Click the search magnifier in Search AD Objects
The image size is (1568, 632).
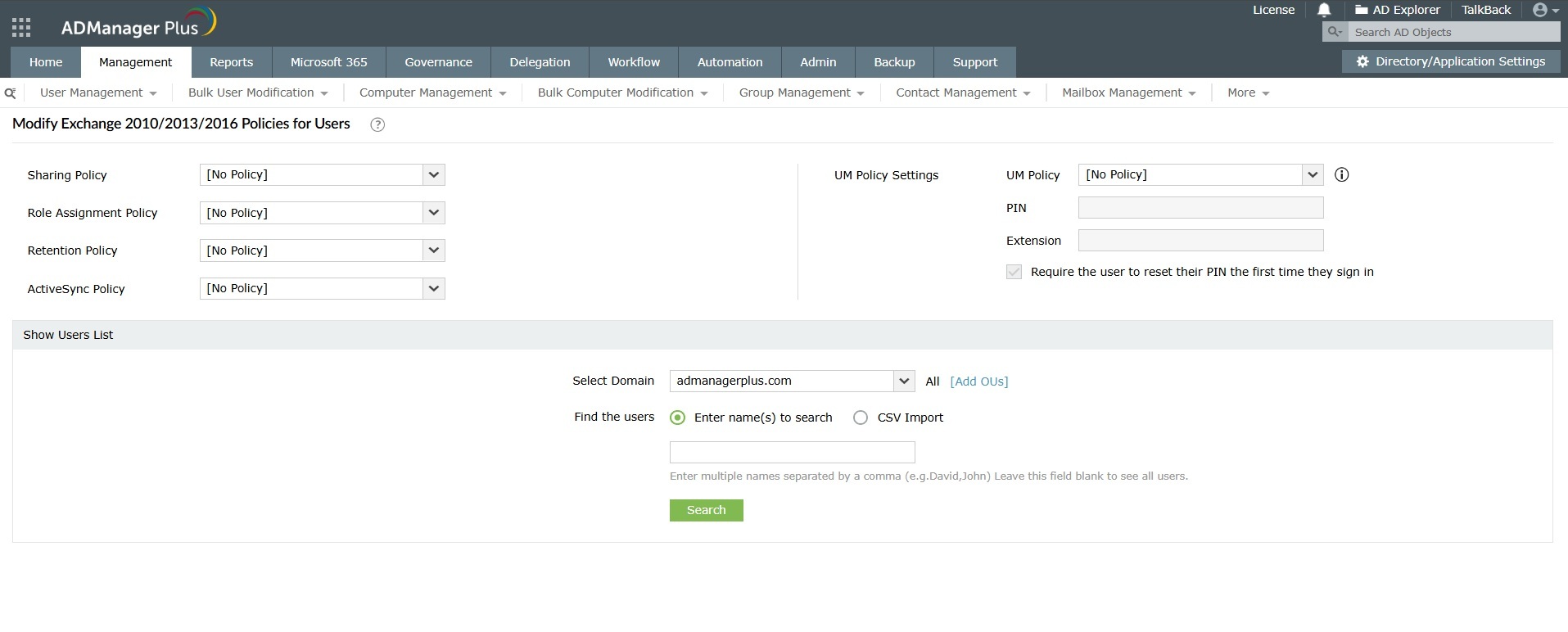tap(1335, 32)
